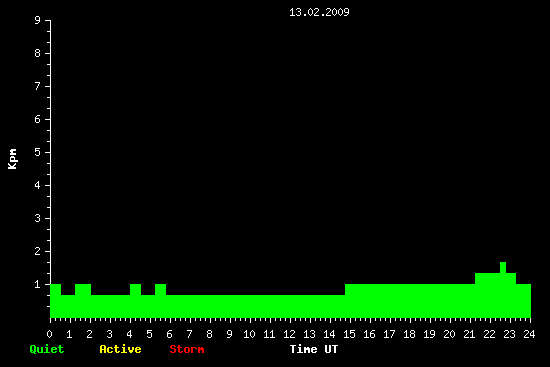Click the green bar area above hour 10
The width and height of the screenshot is (550, 367).
point(249,306)
